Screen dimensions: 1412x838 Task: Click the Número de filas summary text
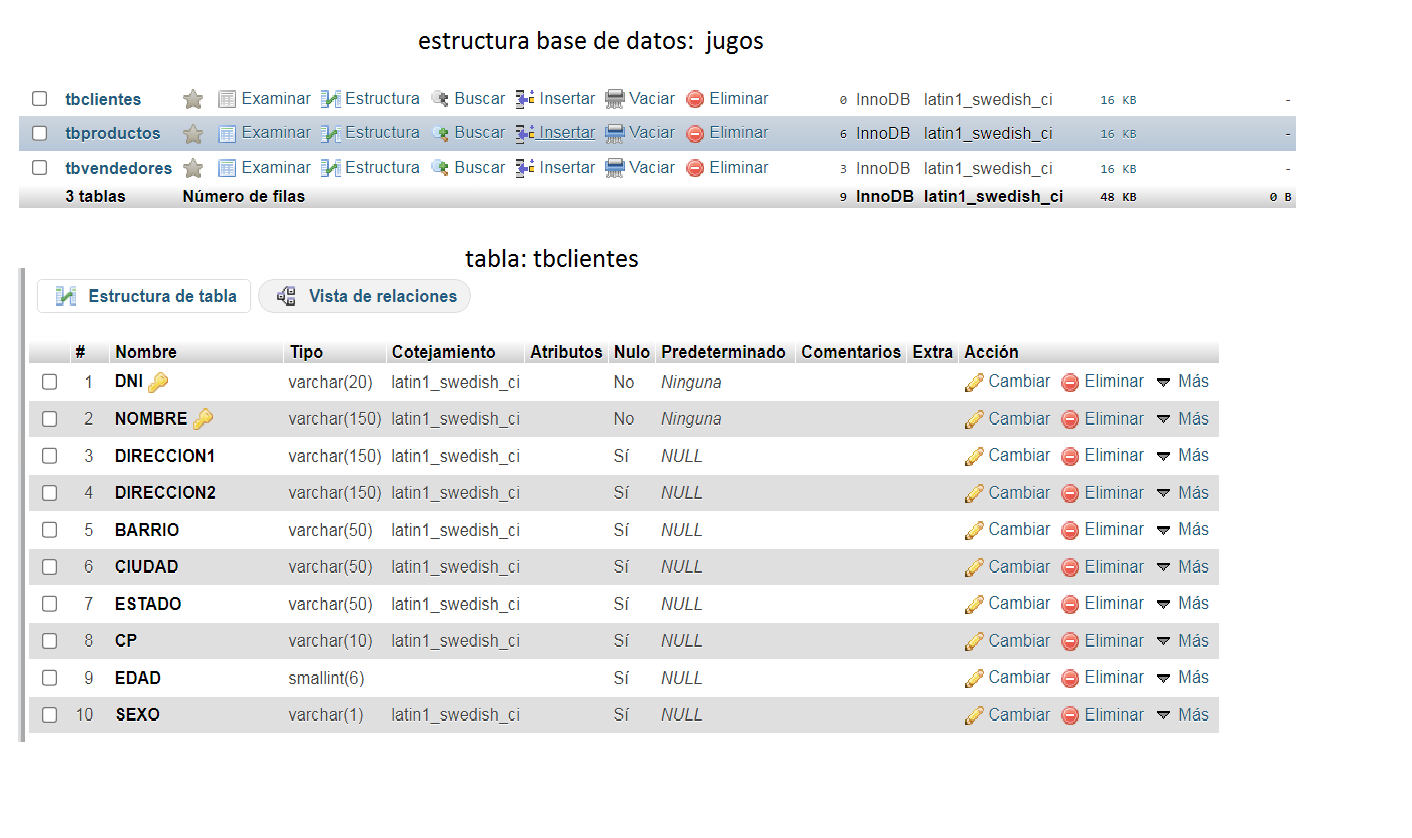244,197
